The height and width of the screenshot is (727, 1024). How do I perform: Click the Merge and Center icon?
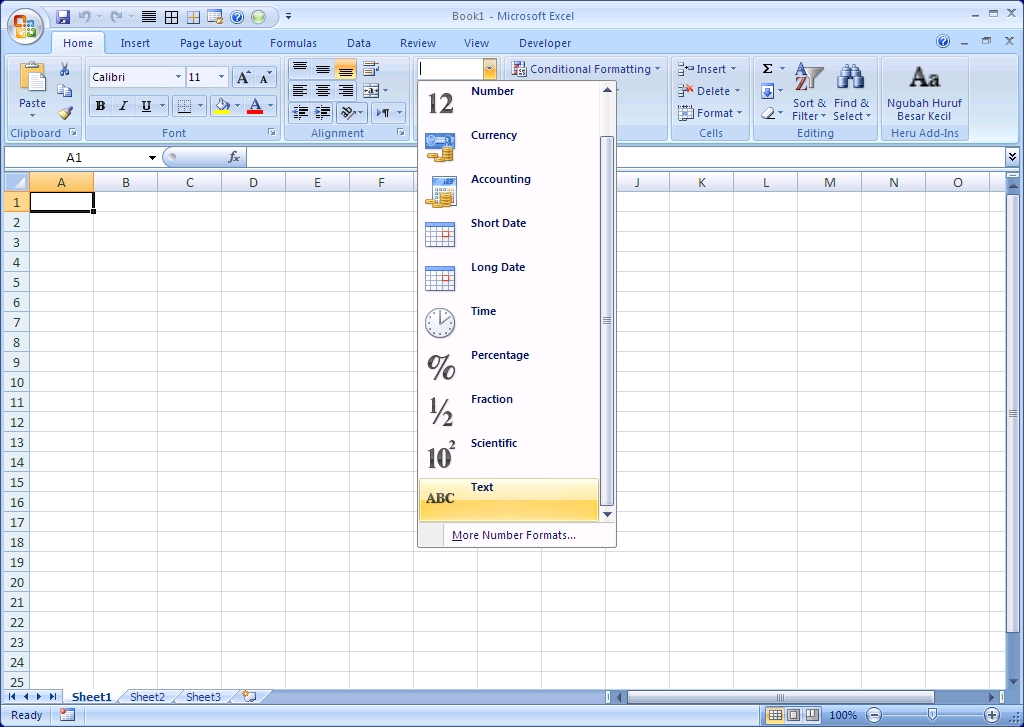coord(371,91)
